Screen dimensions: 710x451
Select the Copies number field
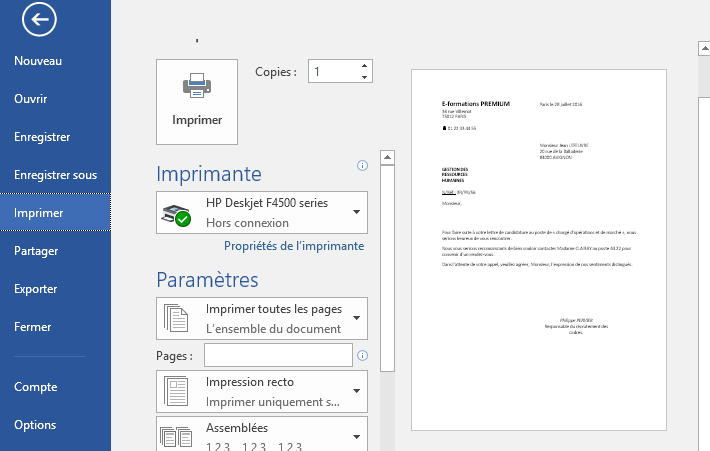click(x=332, y=71)
